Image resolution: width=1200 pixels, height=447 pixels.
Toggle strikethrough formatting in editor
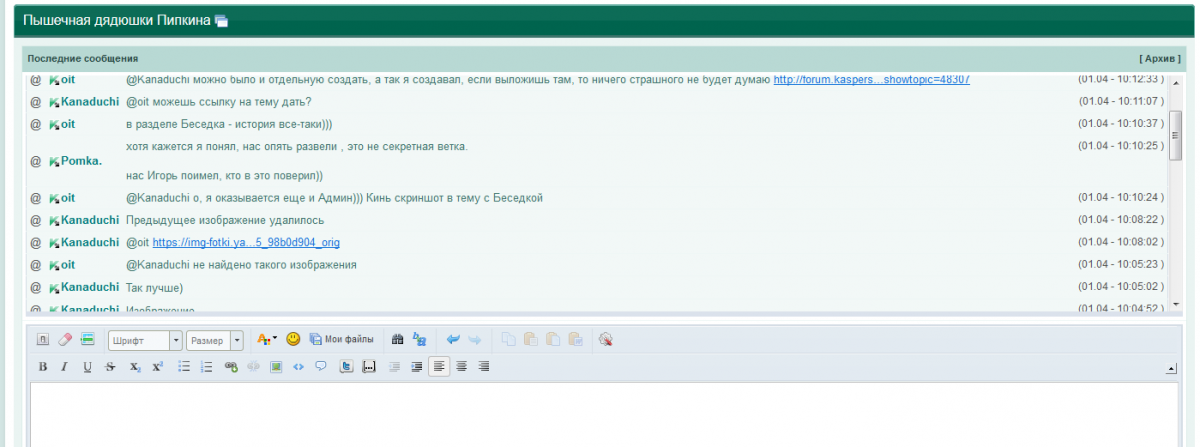click(x=110, y=367)
